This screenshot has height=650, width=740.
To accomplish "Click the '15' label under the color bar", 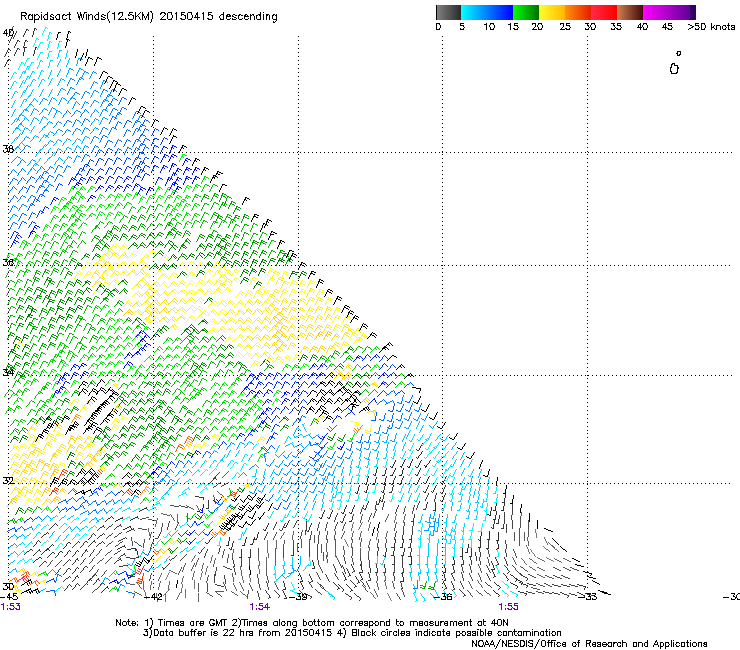I will coord(513,27).
